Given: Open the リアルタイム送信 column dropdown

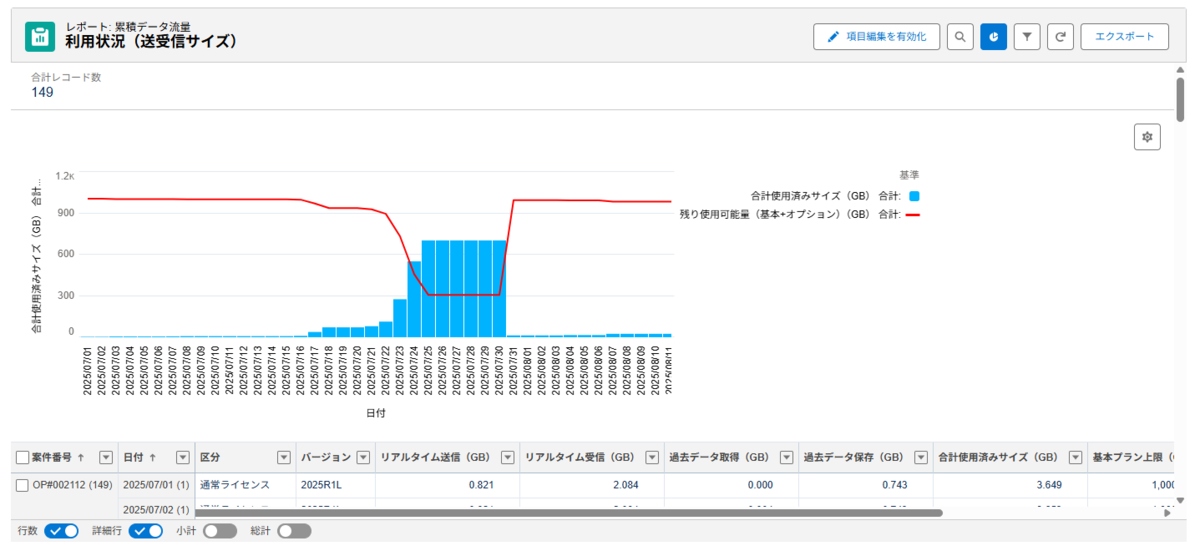Looking at the screenshot, I should point(507,457).
